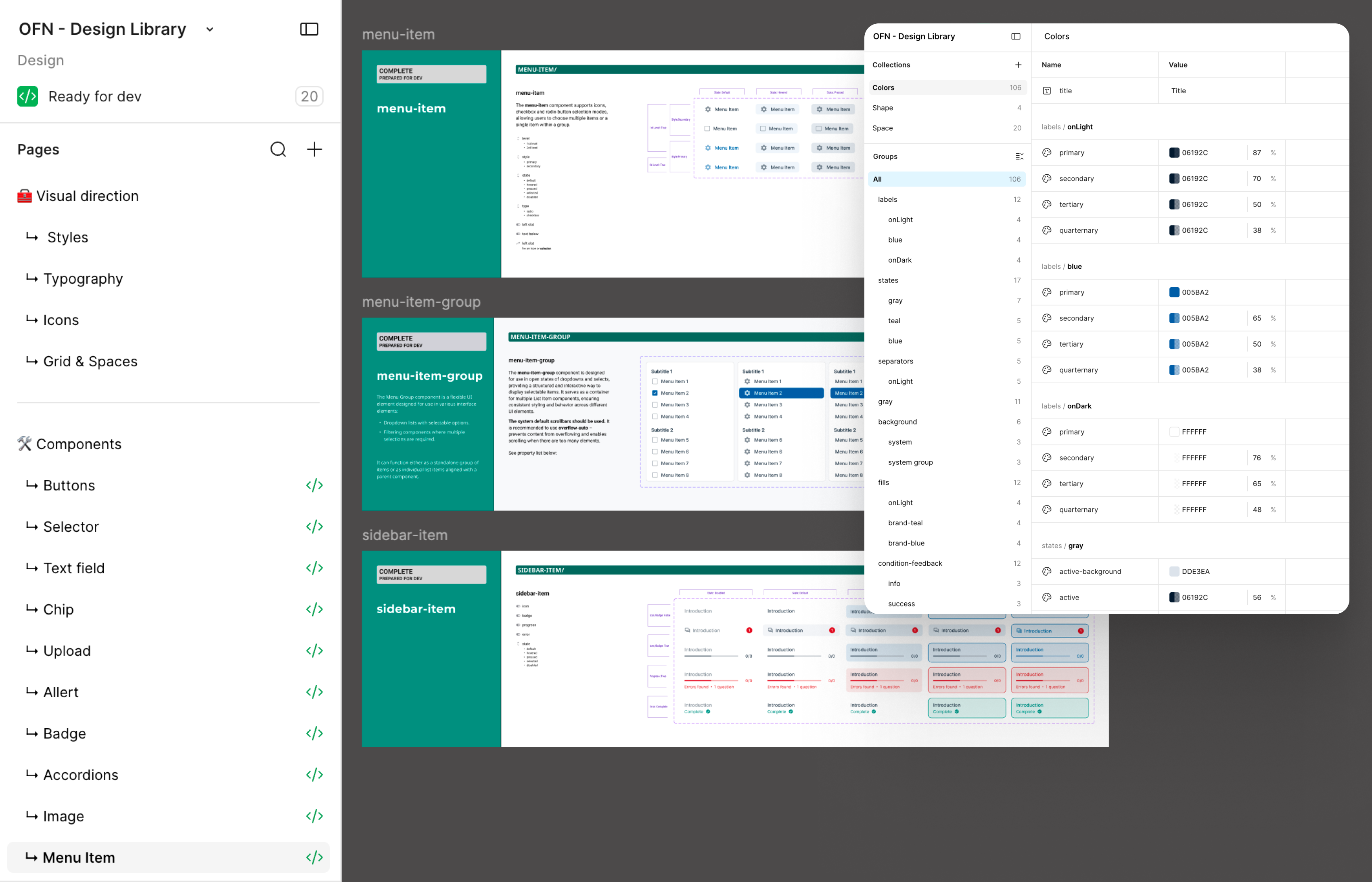Check the Menu Item 3 checkbox

point(655,405)
